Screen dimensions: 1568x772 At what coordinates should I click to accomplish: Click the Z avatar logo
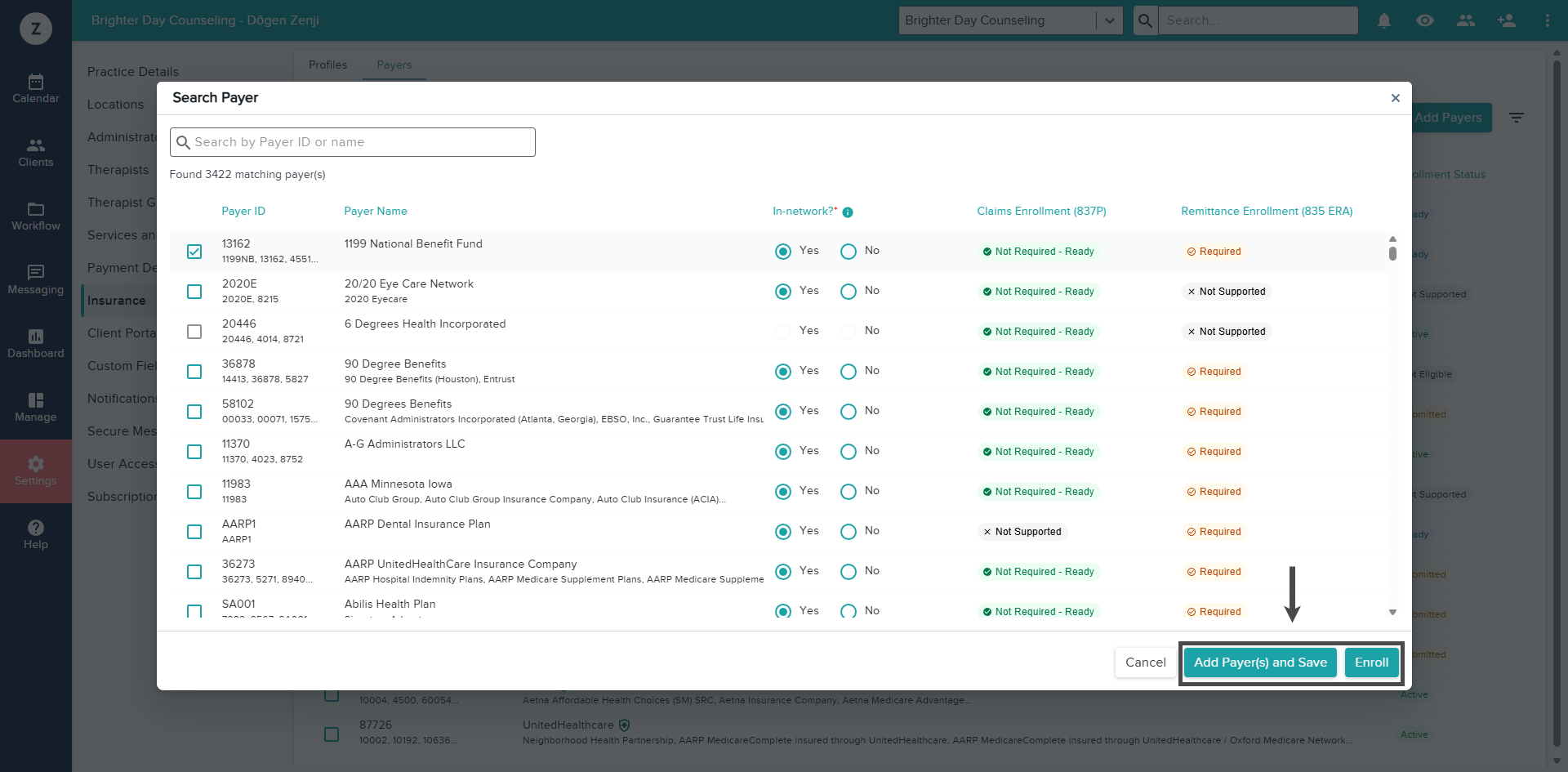tap(36, 29)
